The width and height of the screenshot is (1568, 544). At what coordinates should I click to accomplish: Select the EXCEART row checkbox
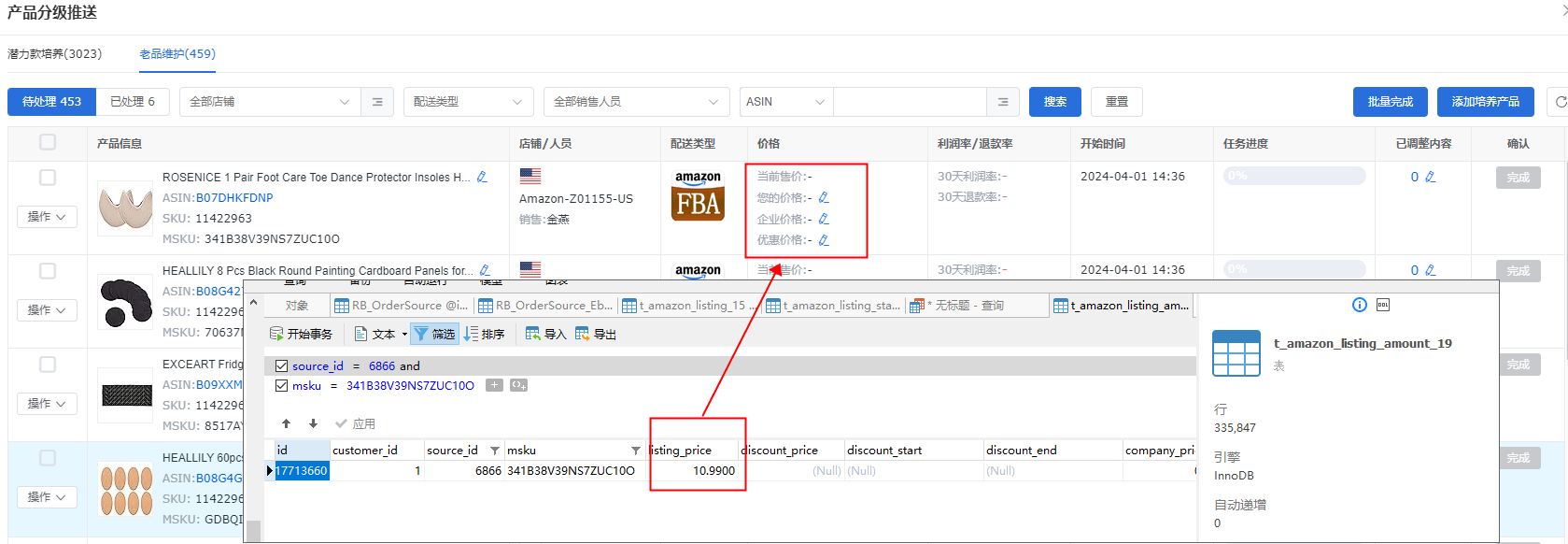coord(48,365)
